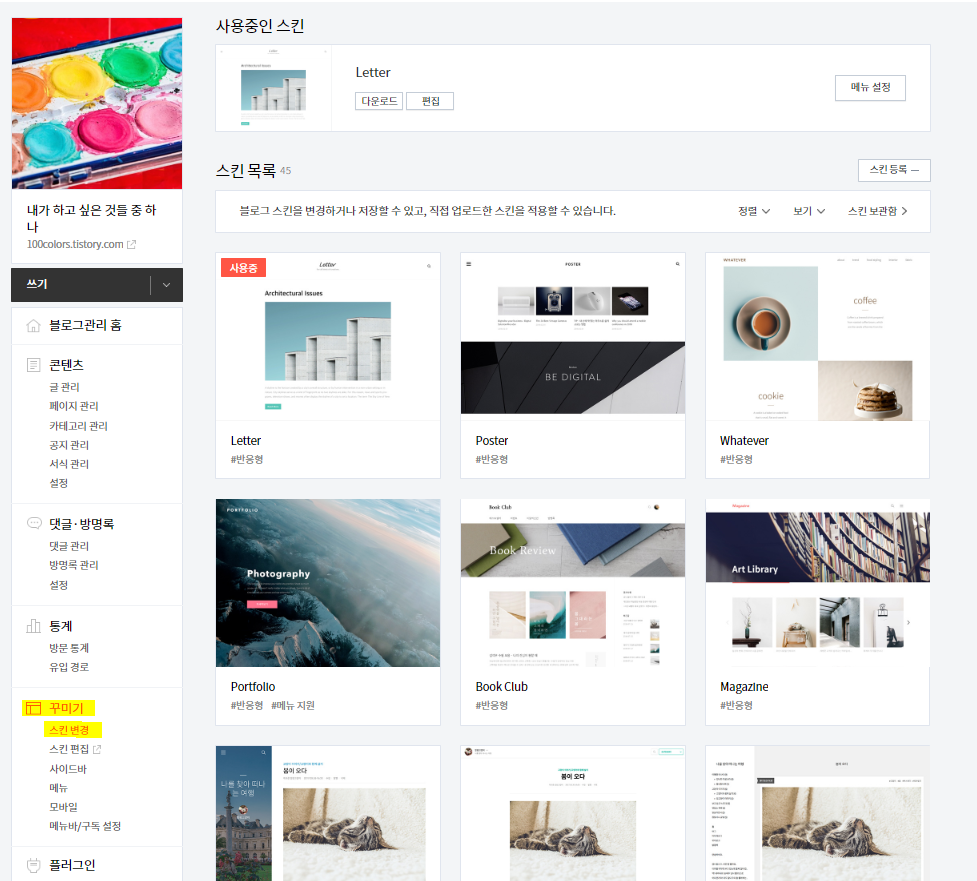Open 사이드바 menu item
This screenshot has height=881, width=977.
pyautogui.click(x=68, y=769)
